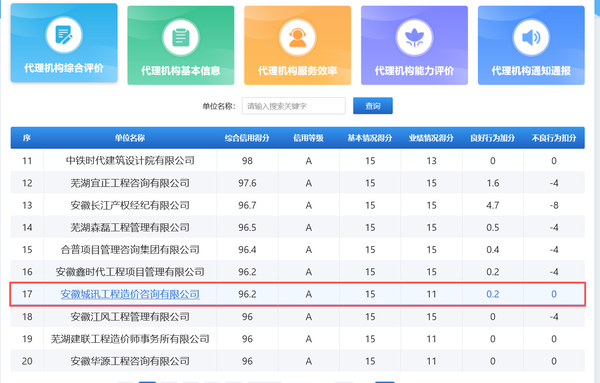Click the 查询 search button
This screenshot has width=600, height=383.
(373, 106)
